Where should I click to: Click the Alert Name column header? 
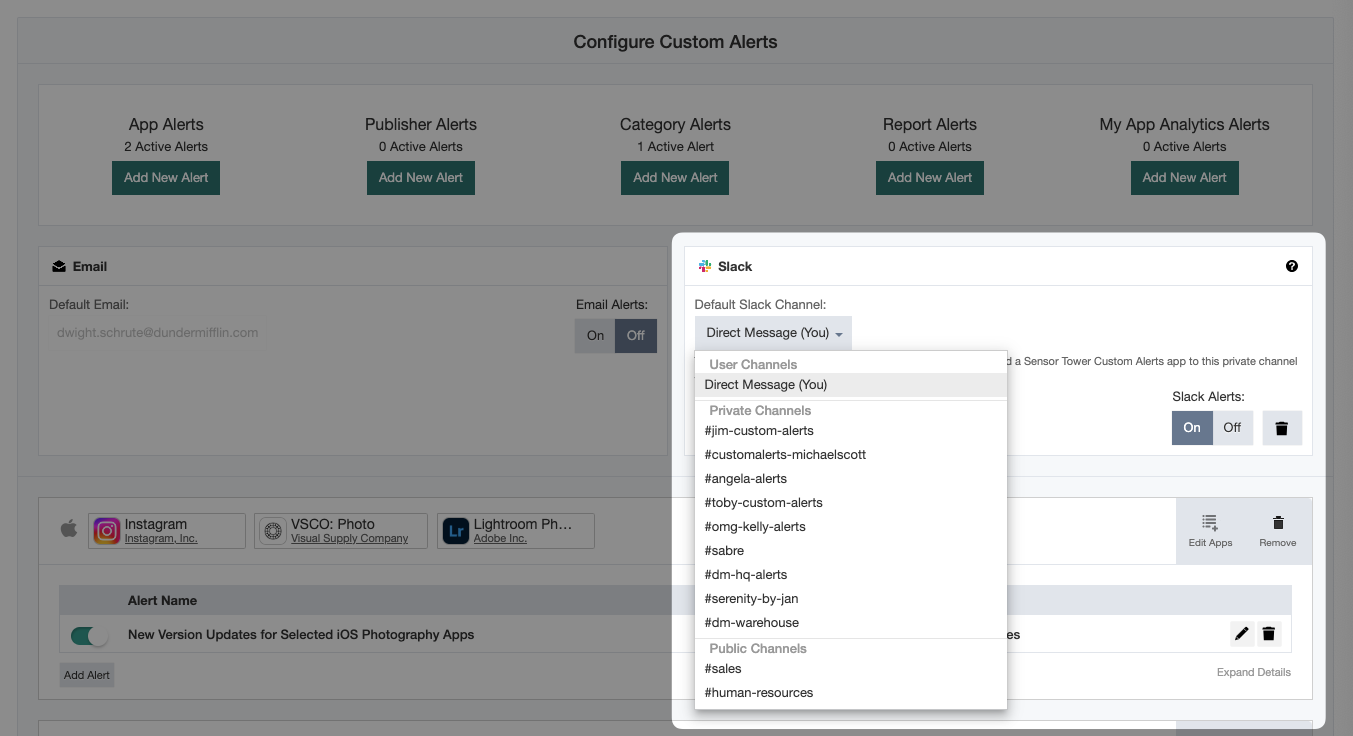(x=162, y=601)
